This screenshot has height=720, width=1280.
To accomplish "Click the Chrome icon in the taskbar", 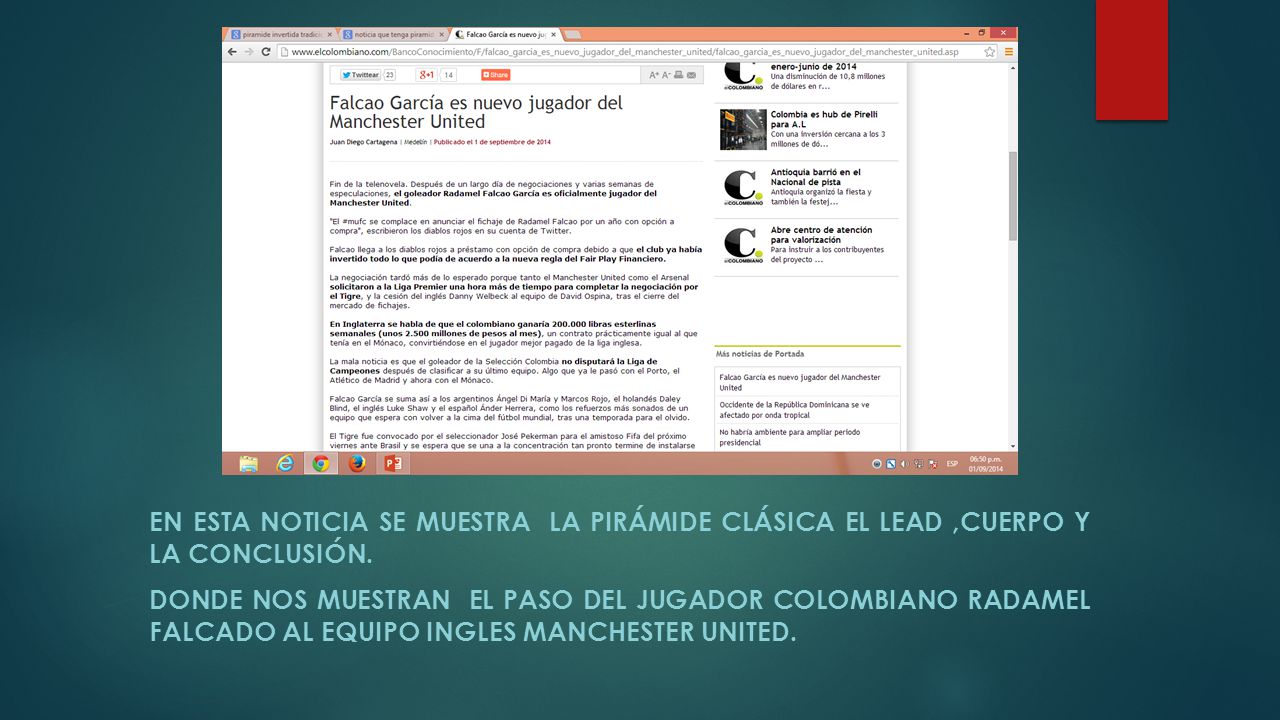I will click(x=321, y=463).
